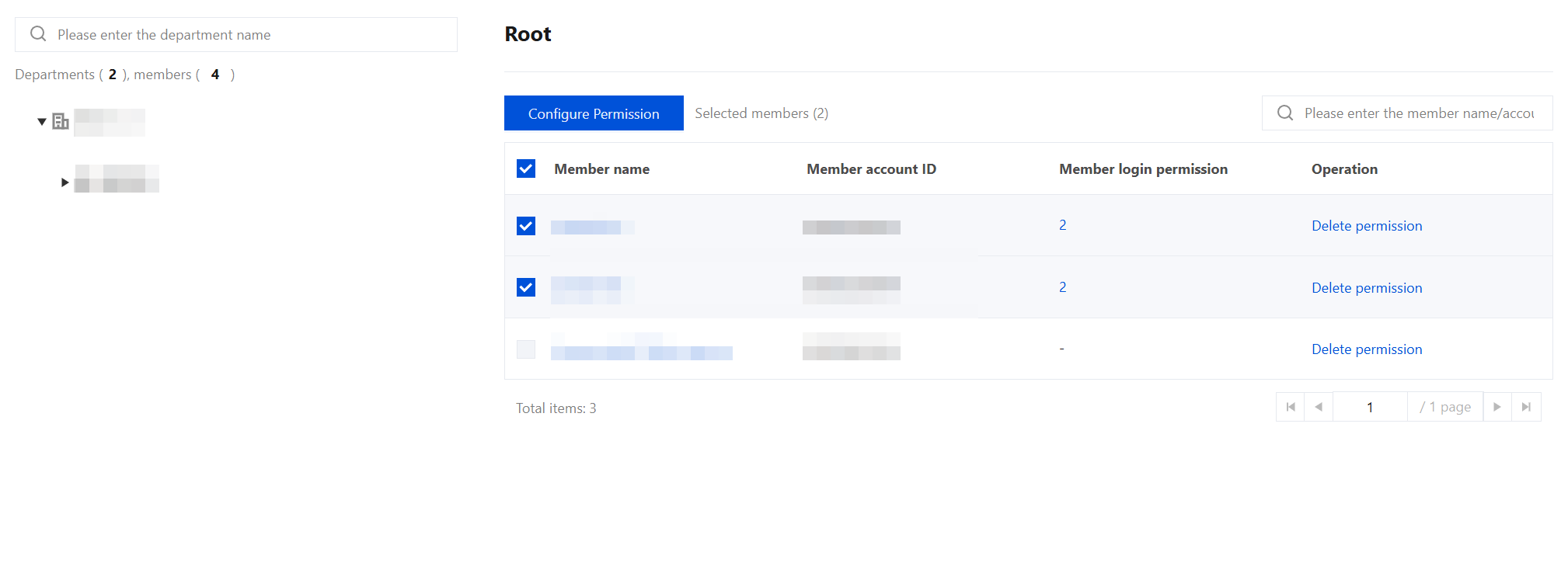
Task: Delete permission for the third member
Action: 1367,349
